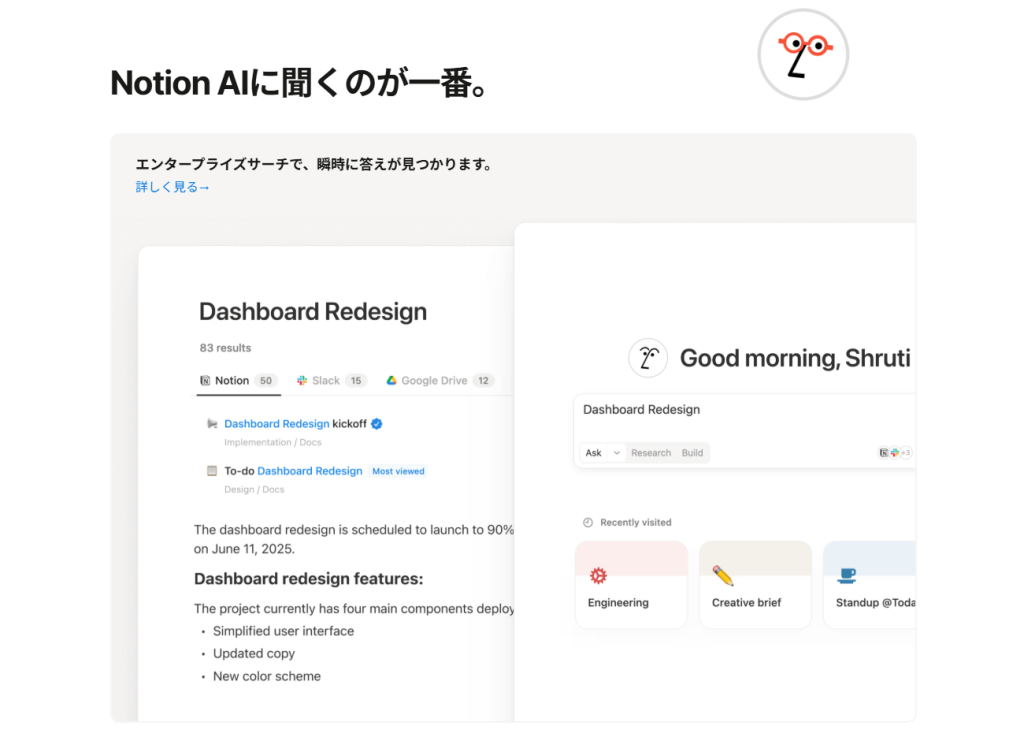
Task: Click the Slack tab count badge 15
Action: click(x=356, y=380)
